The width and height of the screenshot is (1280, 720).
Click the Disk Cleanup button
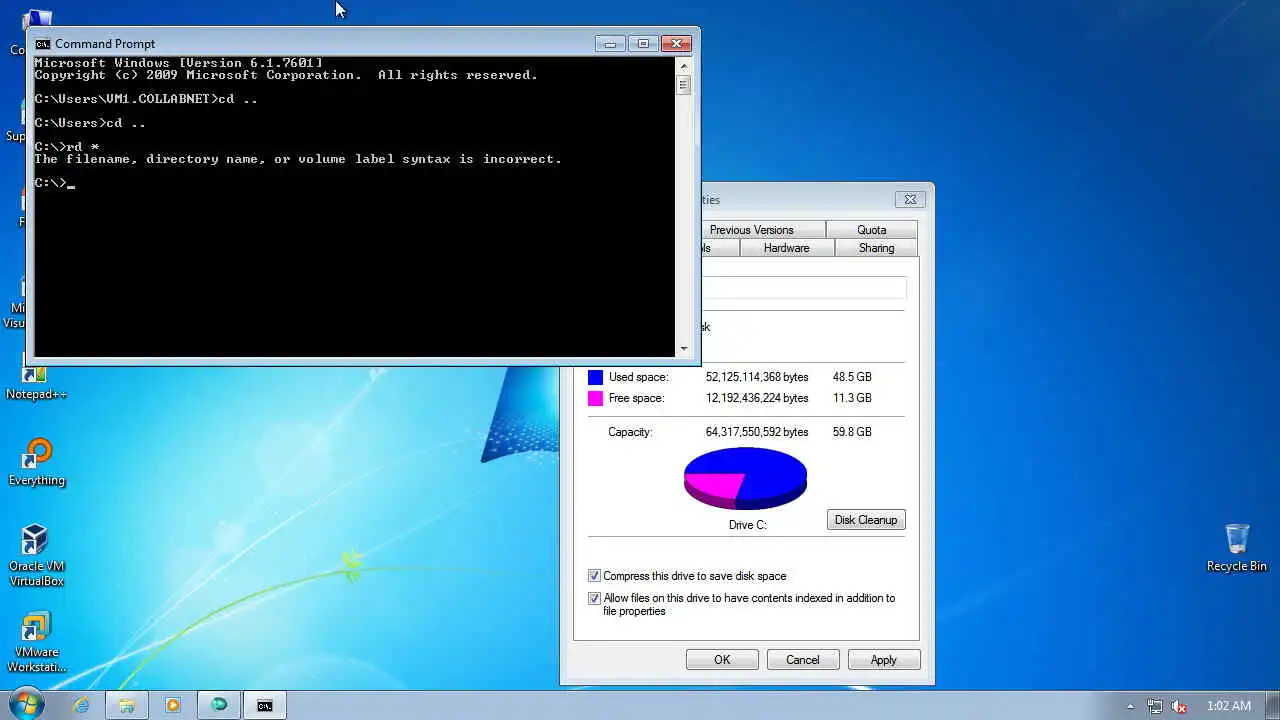point(866,520)
